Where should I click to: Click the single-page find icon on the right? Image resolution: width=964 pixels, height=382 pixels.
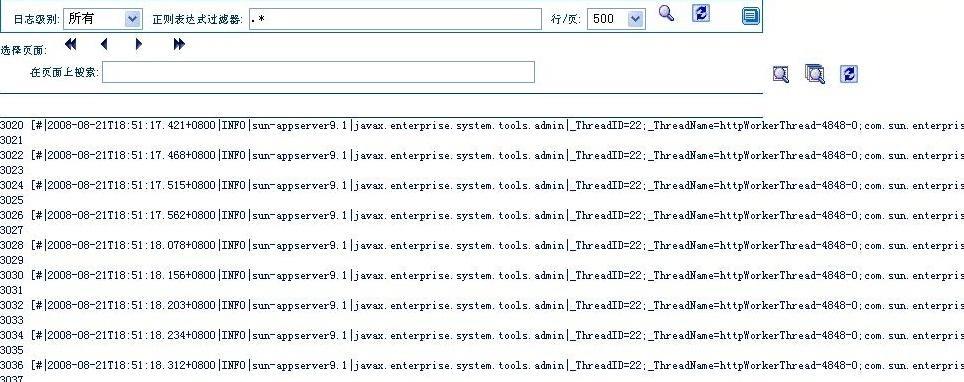(781, 74)
